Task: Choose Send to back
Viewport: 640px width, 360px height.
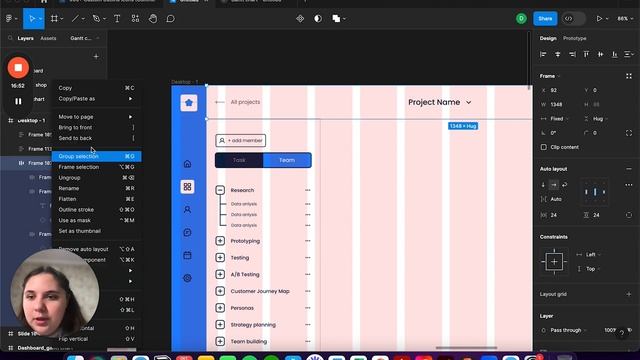Action: [x=96, y=138]
